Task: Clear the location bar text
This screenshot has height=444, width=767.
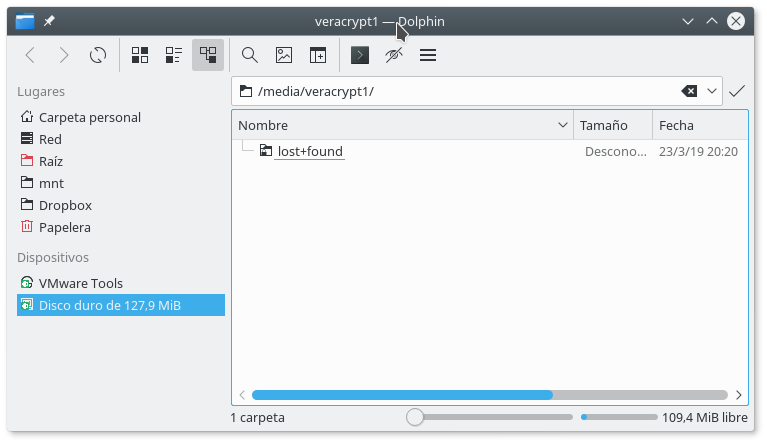Action: pos(689,91)
